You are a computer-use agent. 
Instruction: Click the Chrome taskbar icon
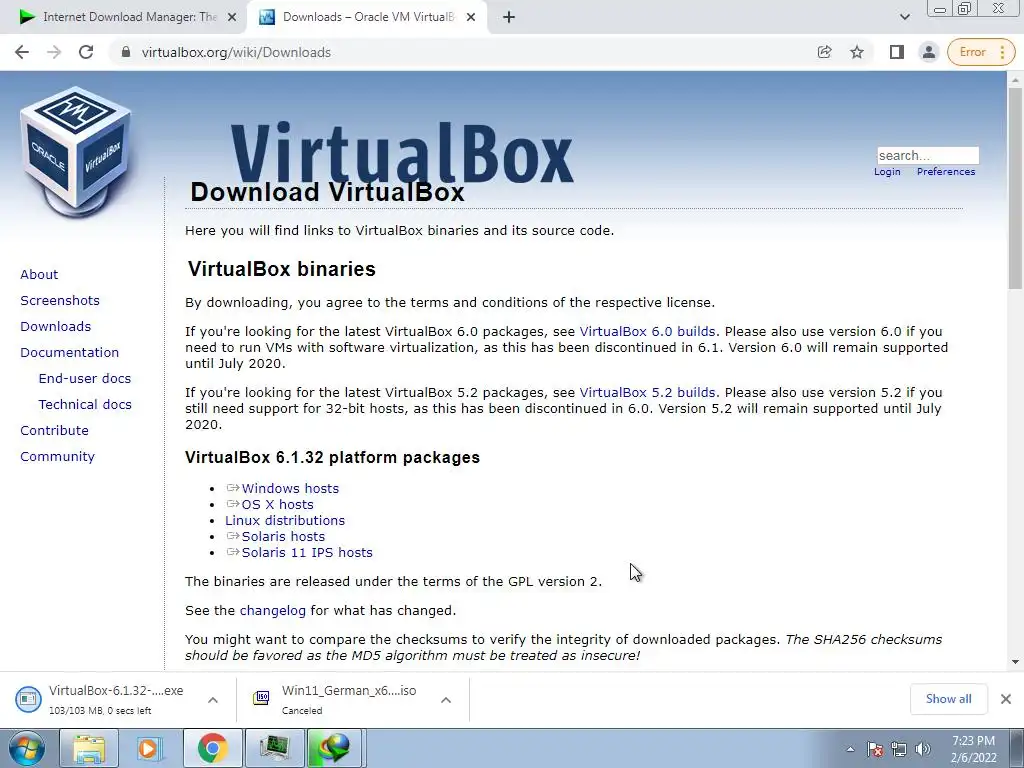pyautogui.click(x=212, y=748)
